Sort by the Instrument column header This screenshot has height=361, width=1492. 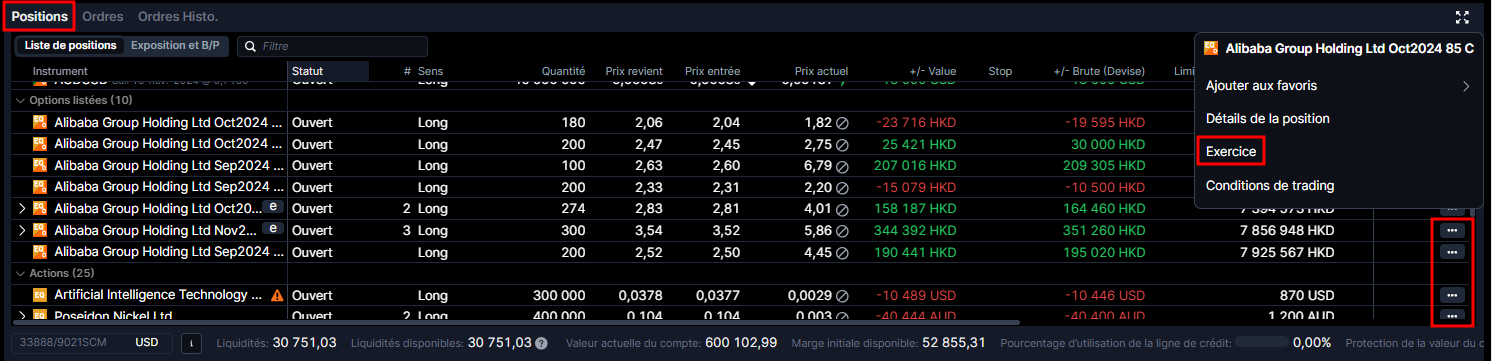pos(60,72)
